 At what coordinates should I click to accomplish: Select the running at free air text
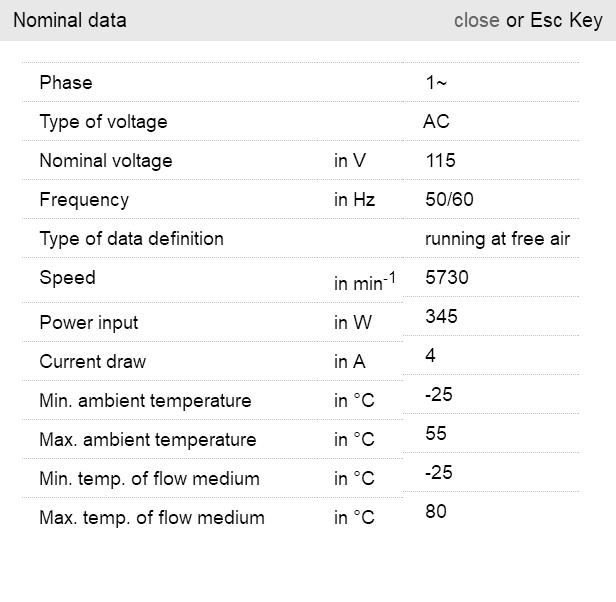pos(497,239)
